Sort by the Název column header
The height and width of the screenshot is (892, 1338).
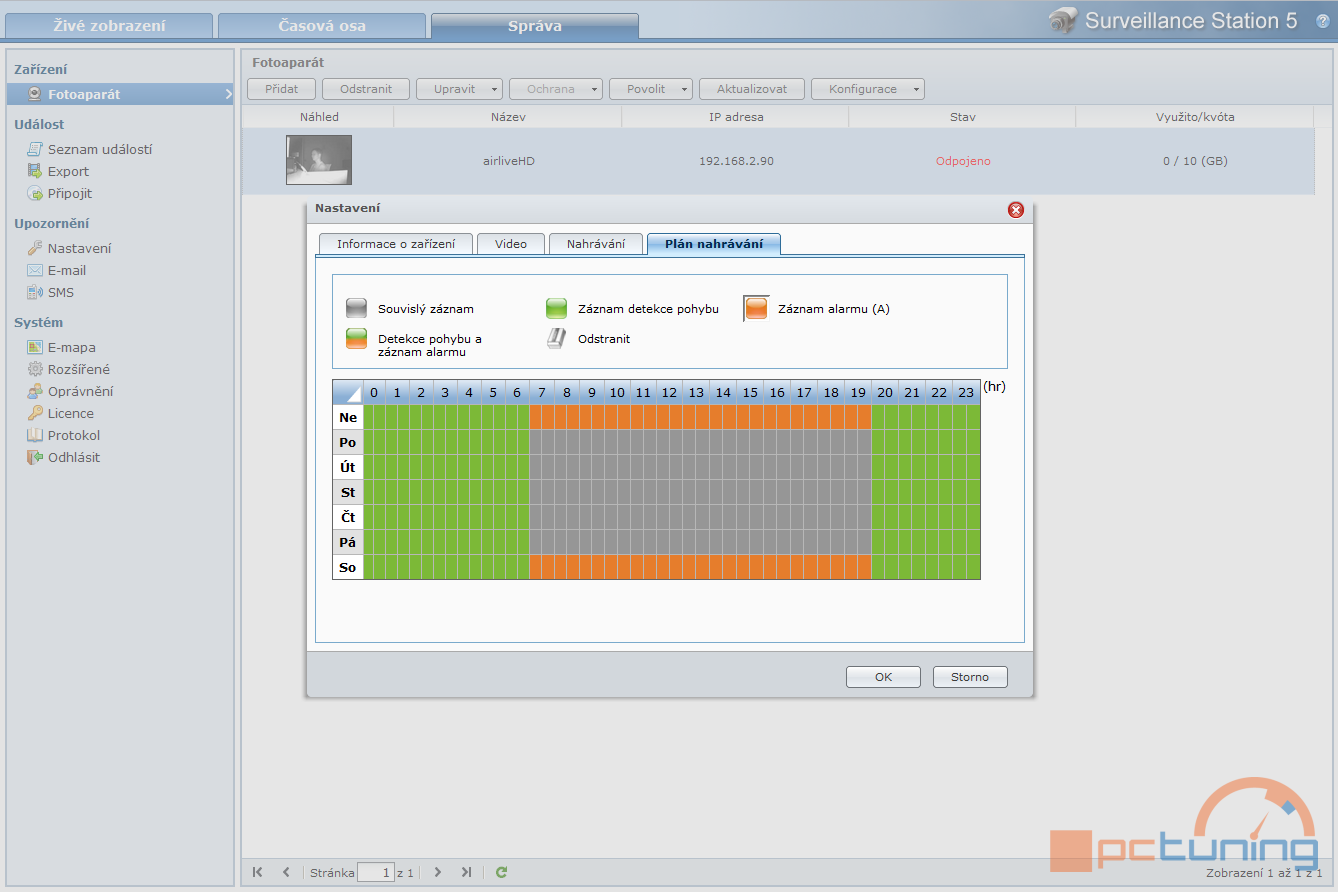pos(508,117)
